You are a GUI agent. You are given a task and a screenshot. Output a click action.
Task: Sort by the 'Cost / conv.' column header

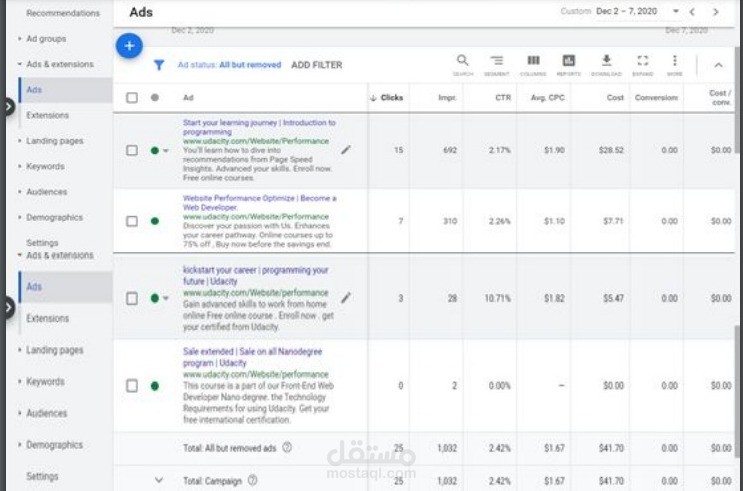(x=720, y=98)
